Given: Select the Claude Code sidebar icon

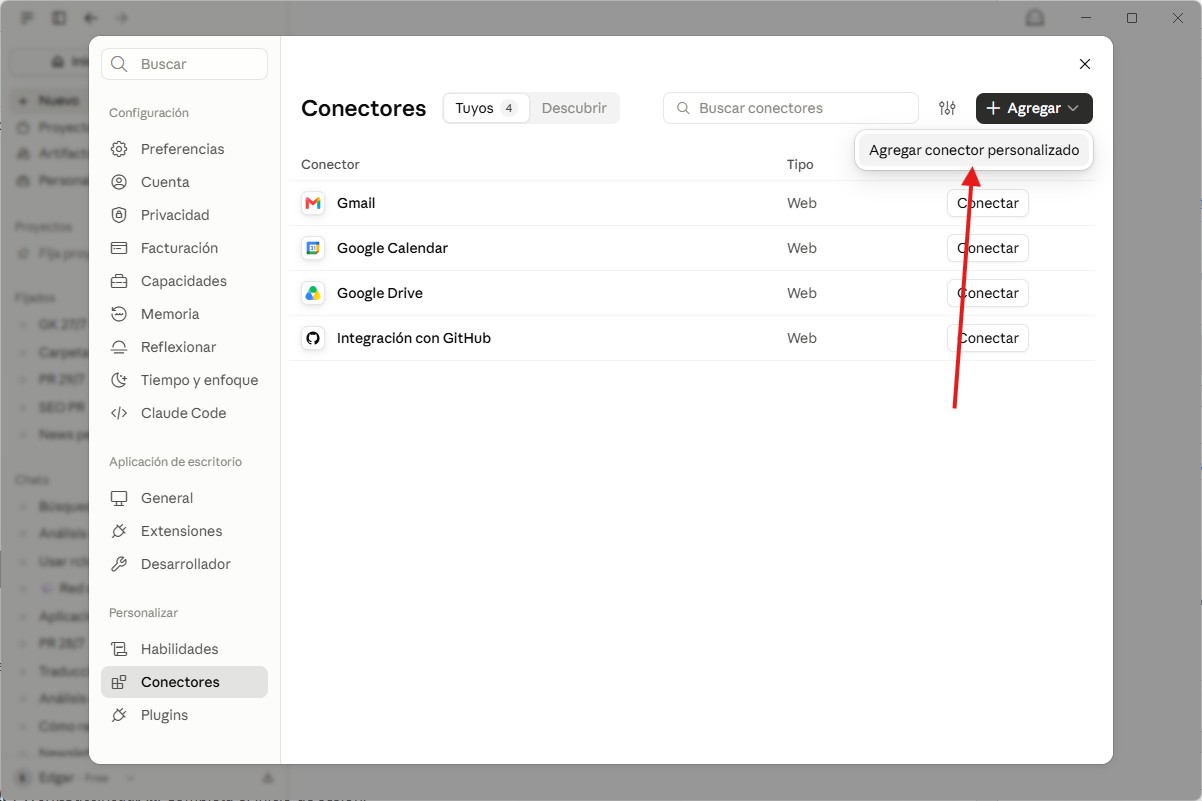Looking at the screenshot, I should (119, 413).
